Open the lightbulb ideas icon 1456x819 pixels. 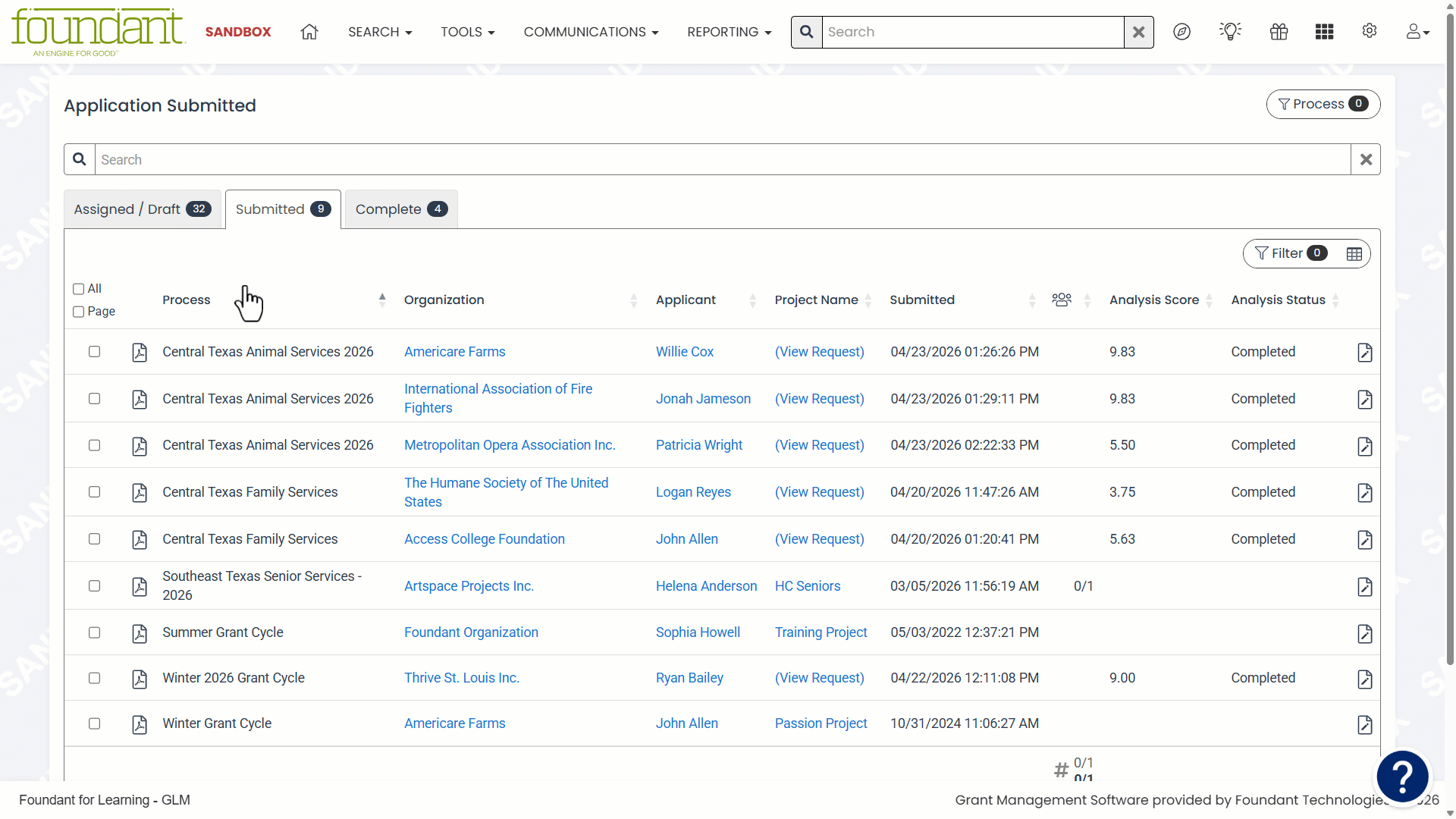pos(1230,31)
